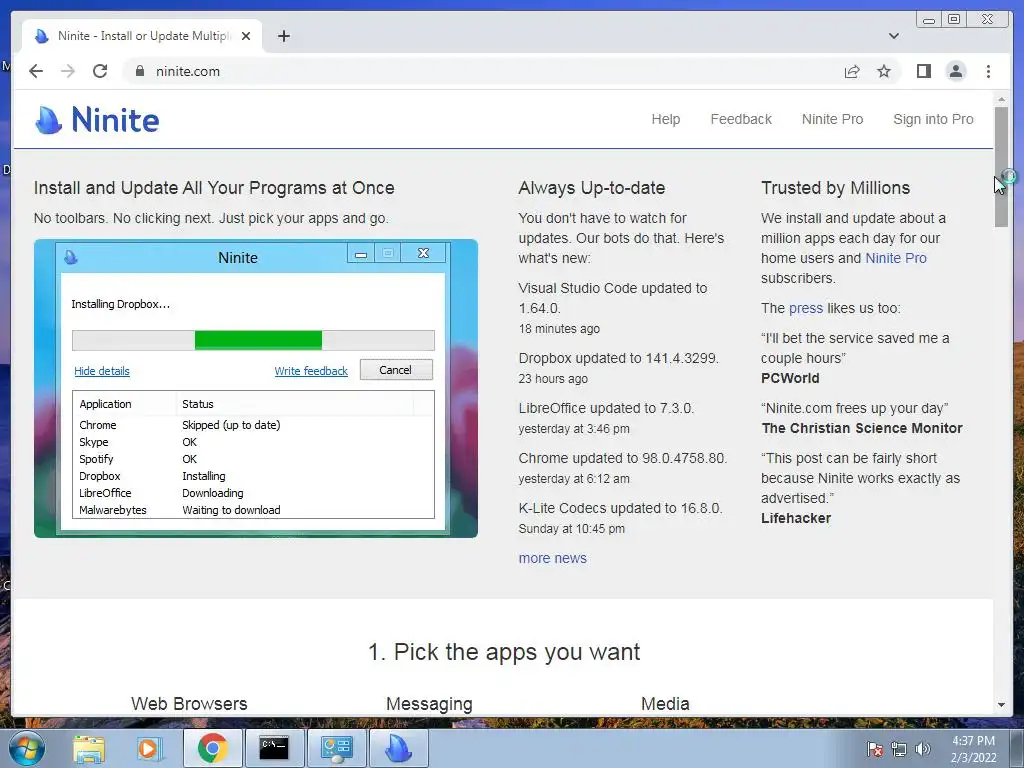Open a new tab with the plus button
Screen dimensions: 1024x768
(x=283, y=36)
